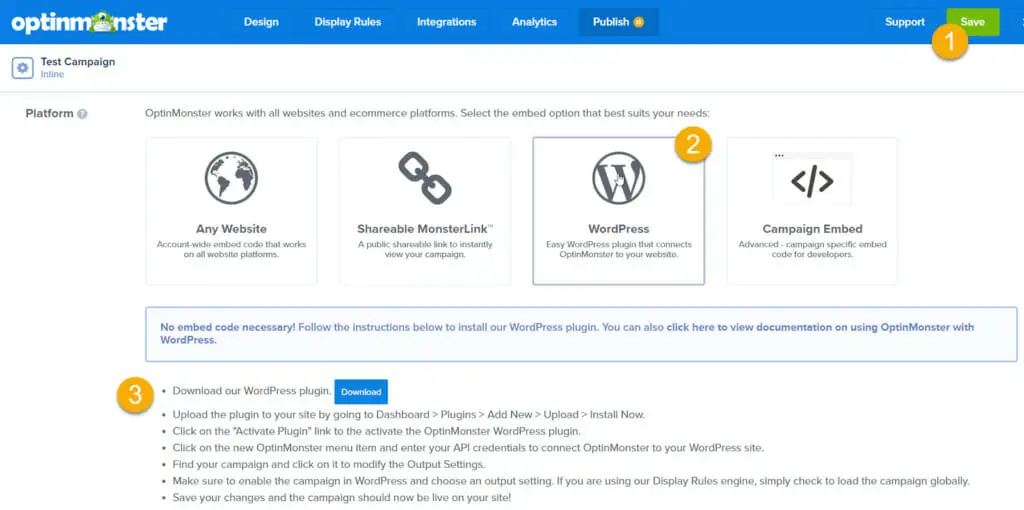The width and height of the screenshot is (1024, 510).
Task: Click the OptinMonster logo
Action: tap(89, 22)
